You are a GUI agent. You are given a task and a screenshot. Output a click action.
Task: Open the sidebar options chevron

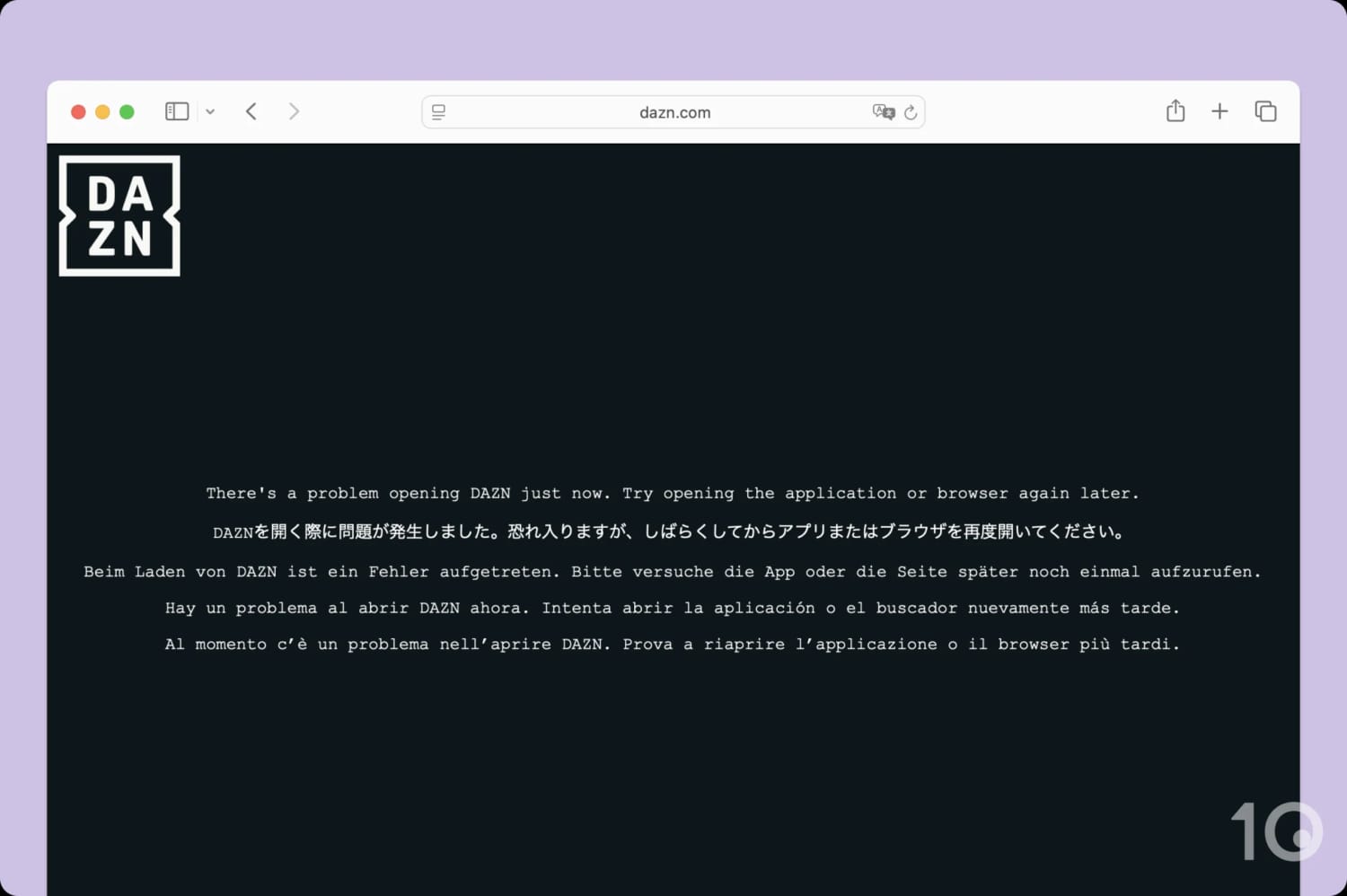tap(210, 111)
